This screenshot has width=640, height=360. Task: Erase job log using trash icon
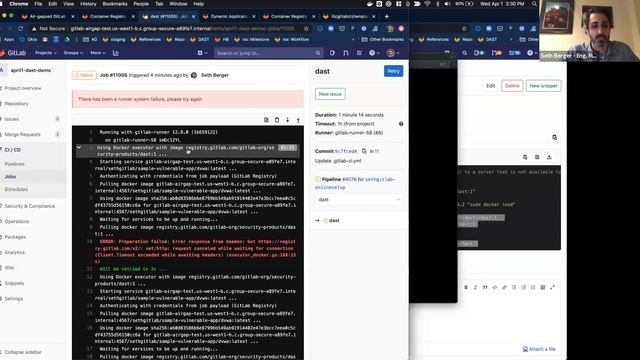[277, 120]
